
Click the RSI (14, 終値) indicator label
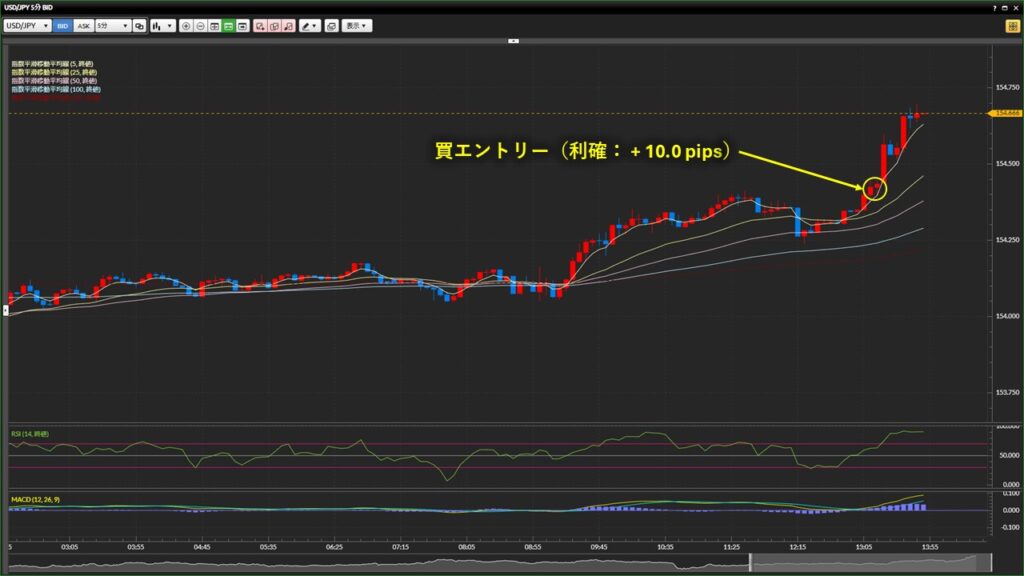30,433
